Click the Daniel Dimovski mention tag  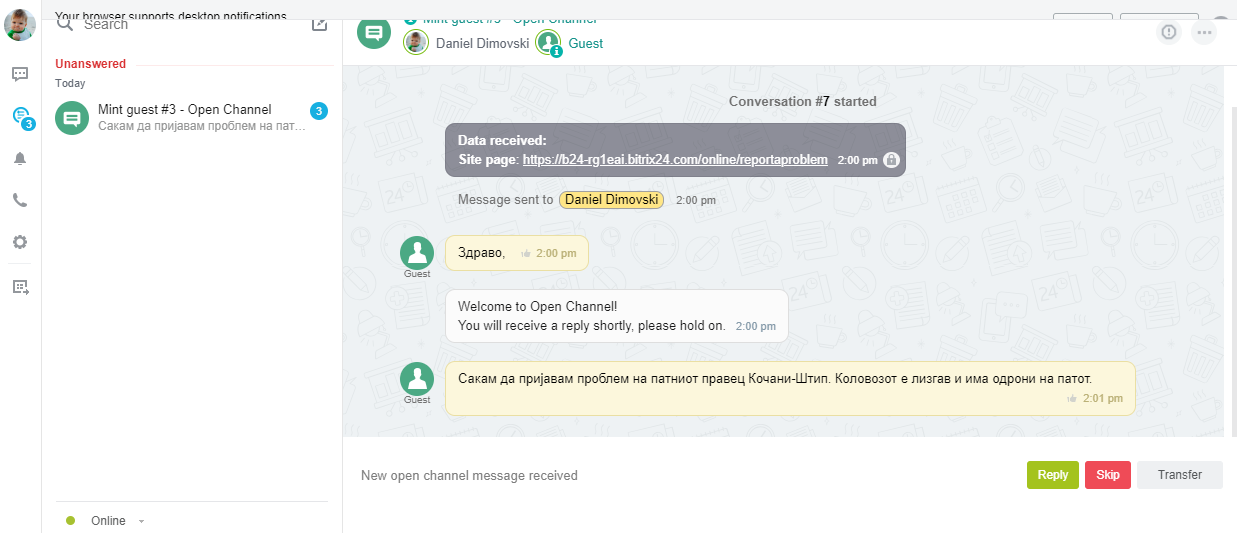(611, 200)
